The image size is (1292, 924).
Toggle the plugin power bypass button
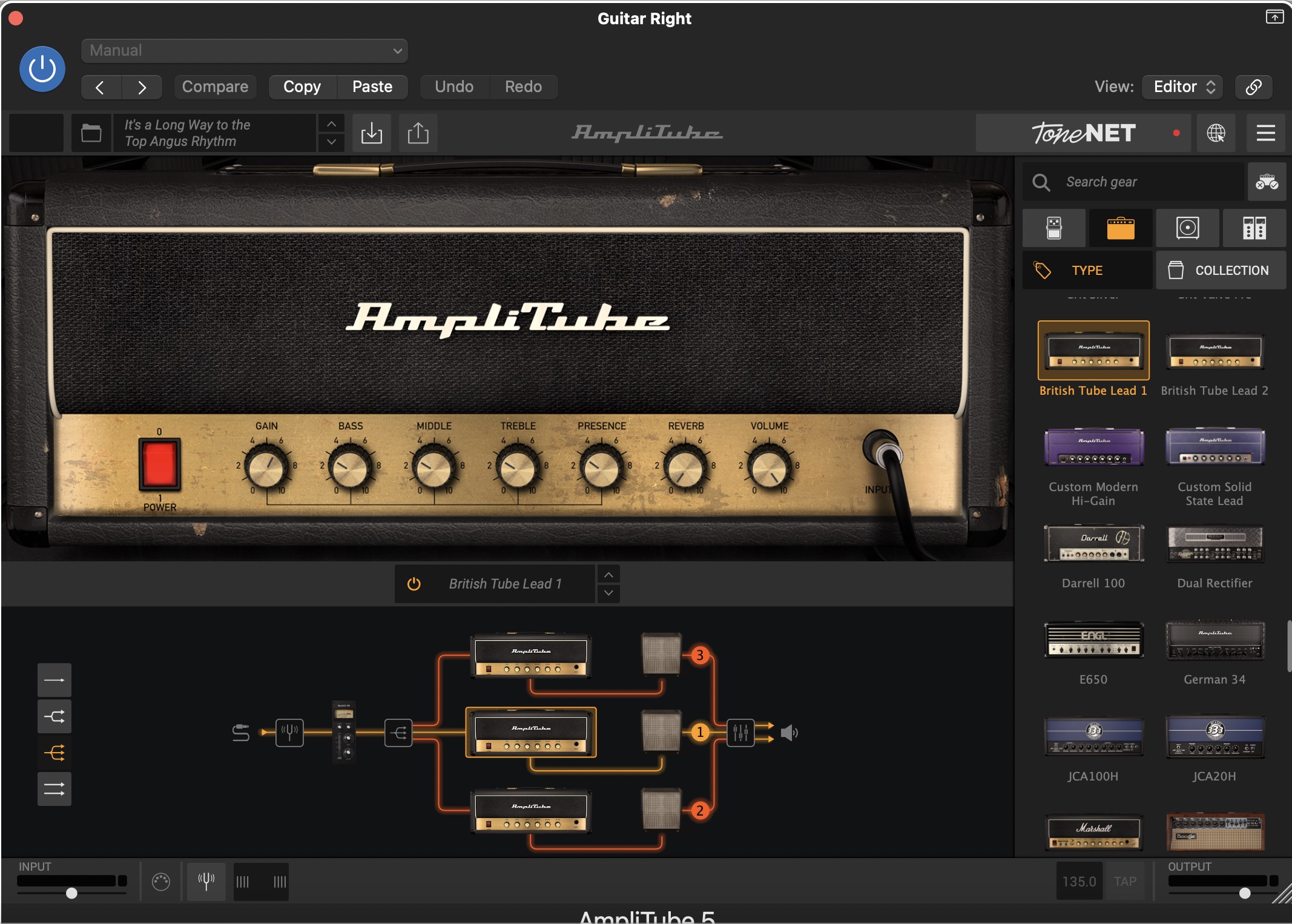tap(42, 69)
